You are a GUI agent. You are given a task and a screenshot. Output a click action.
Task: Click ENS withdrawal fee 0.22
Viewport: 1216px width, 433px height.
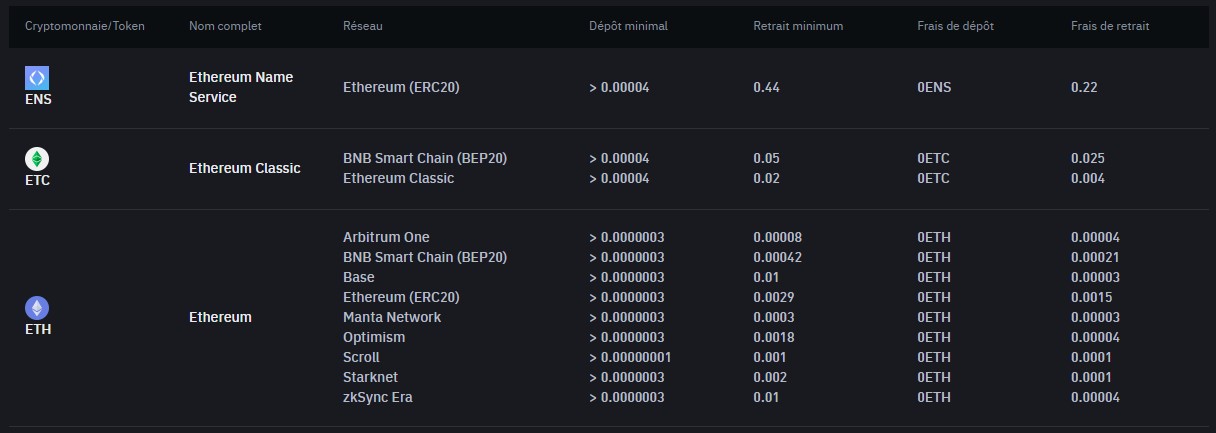(x=1084, y=87)
